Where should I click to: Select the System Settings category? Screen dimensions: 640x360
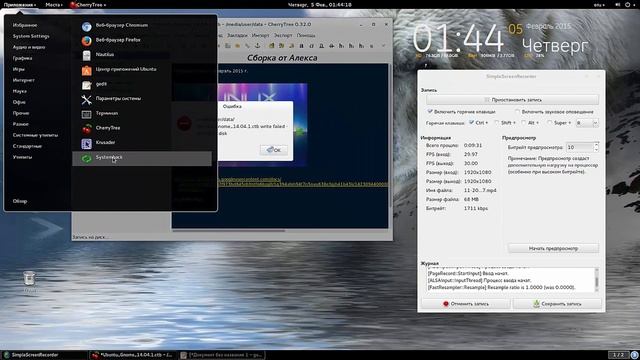click(31, 36)
